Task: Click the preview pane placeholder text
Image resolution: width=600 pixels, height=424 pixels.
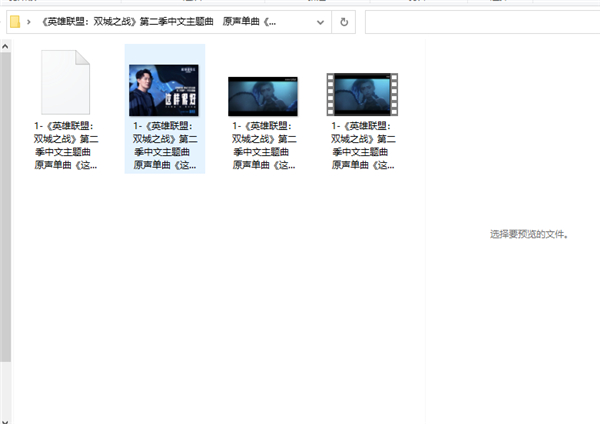Action: [529, 234]
